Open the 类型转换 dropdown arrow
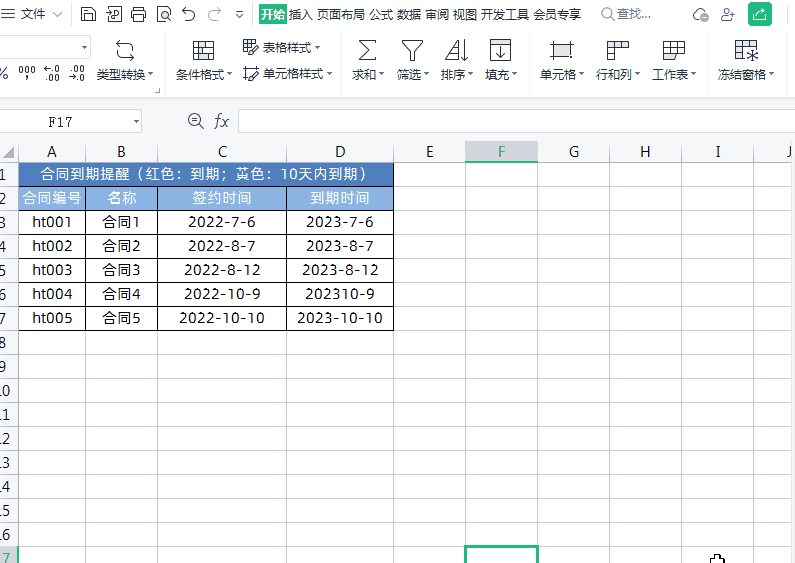The image size is (795, 563). coord(151,74)
